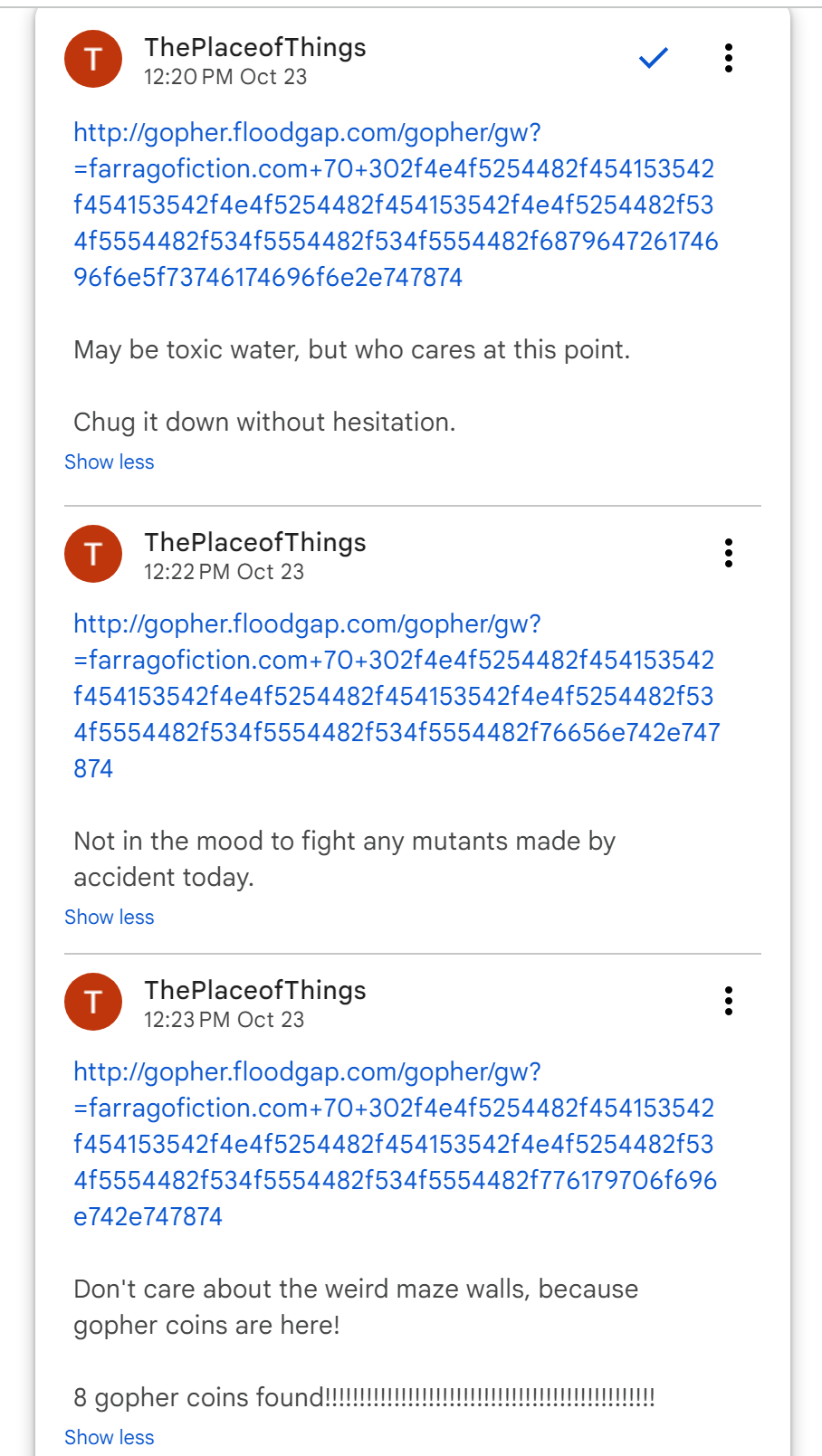Click the "Chug it down without hesitation" text
The image size is (822, 1456).
(264, 423)
